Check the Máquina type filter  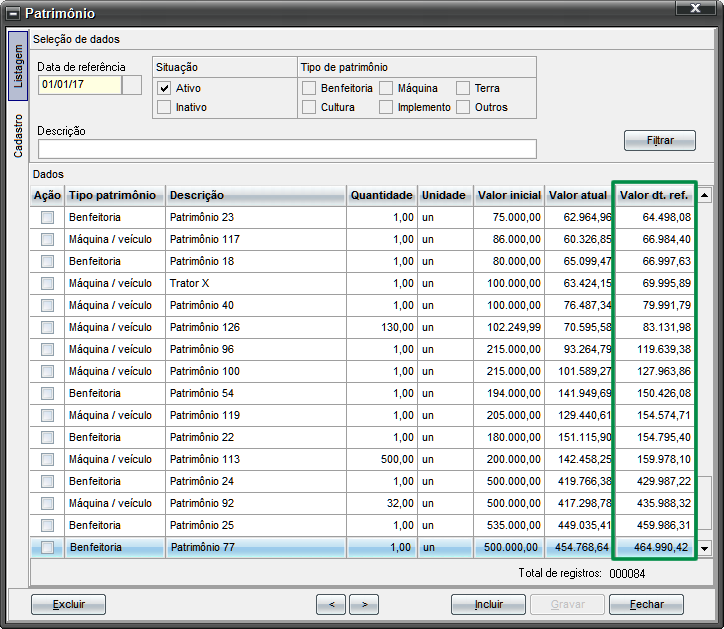[386, 88]
